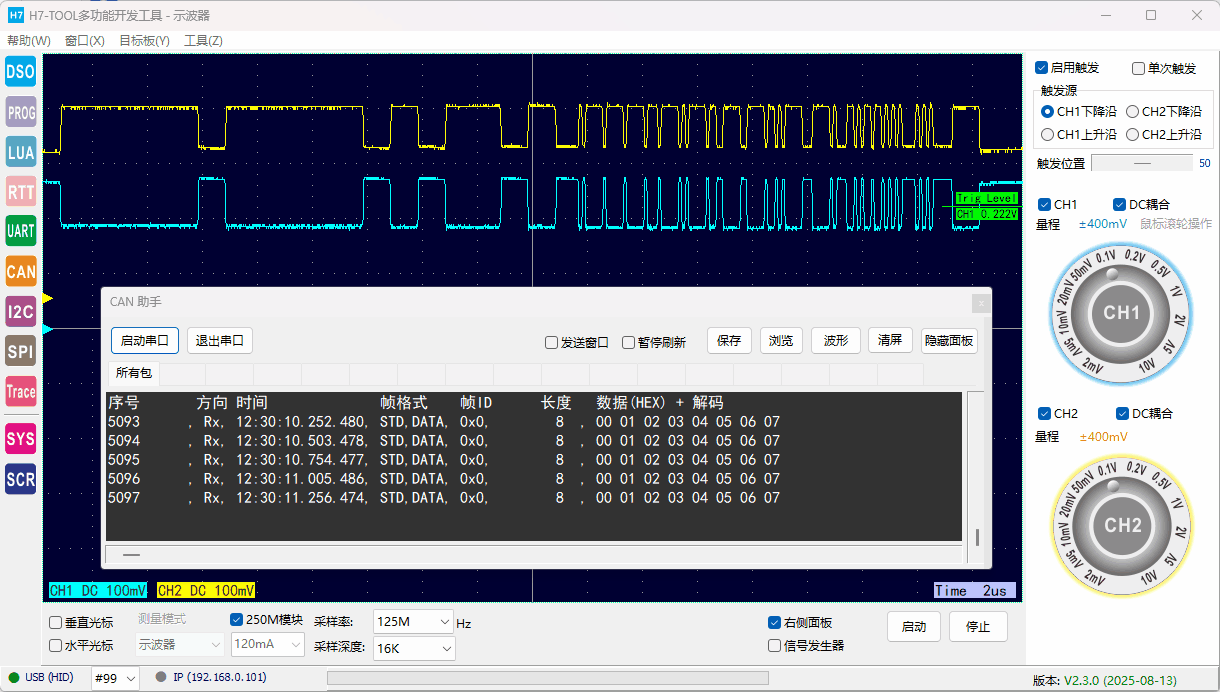Select CH2下降沿 trigger source radio
Screen dimensions: 1220x692
point(1133,112)
